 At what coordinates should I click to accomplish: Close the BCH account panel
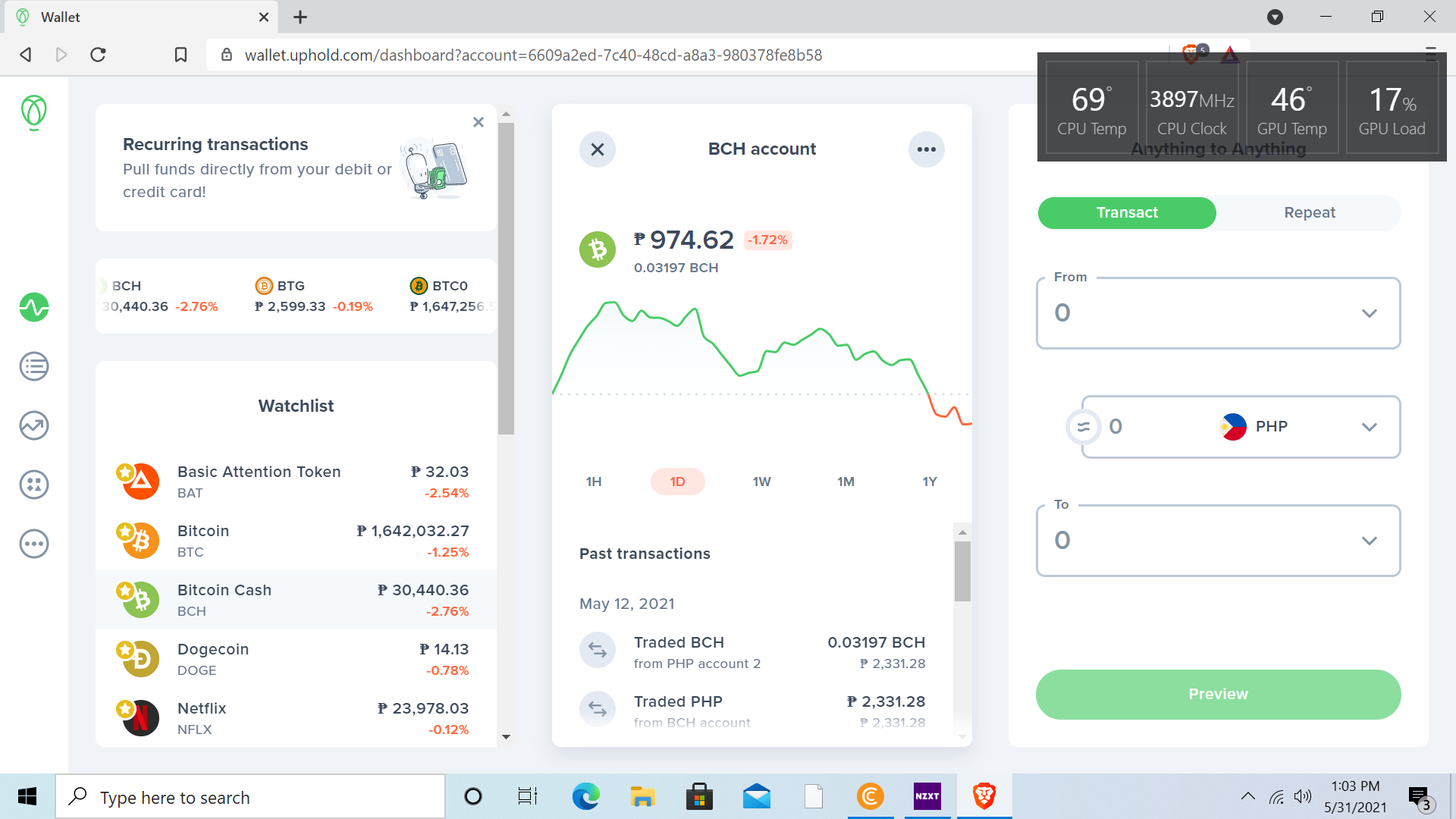[x=598, y=149]
